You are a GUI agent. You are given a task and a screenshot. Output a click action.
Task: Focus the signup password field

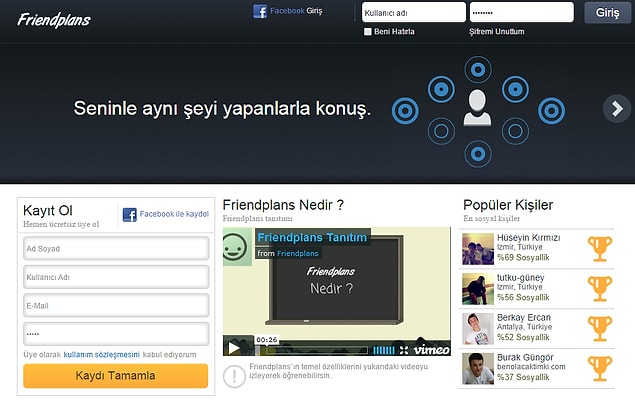116,334
